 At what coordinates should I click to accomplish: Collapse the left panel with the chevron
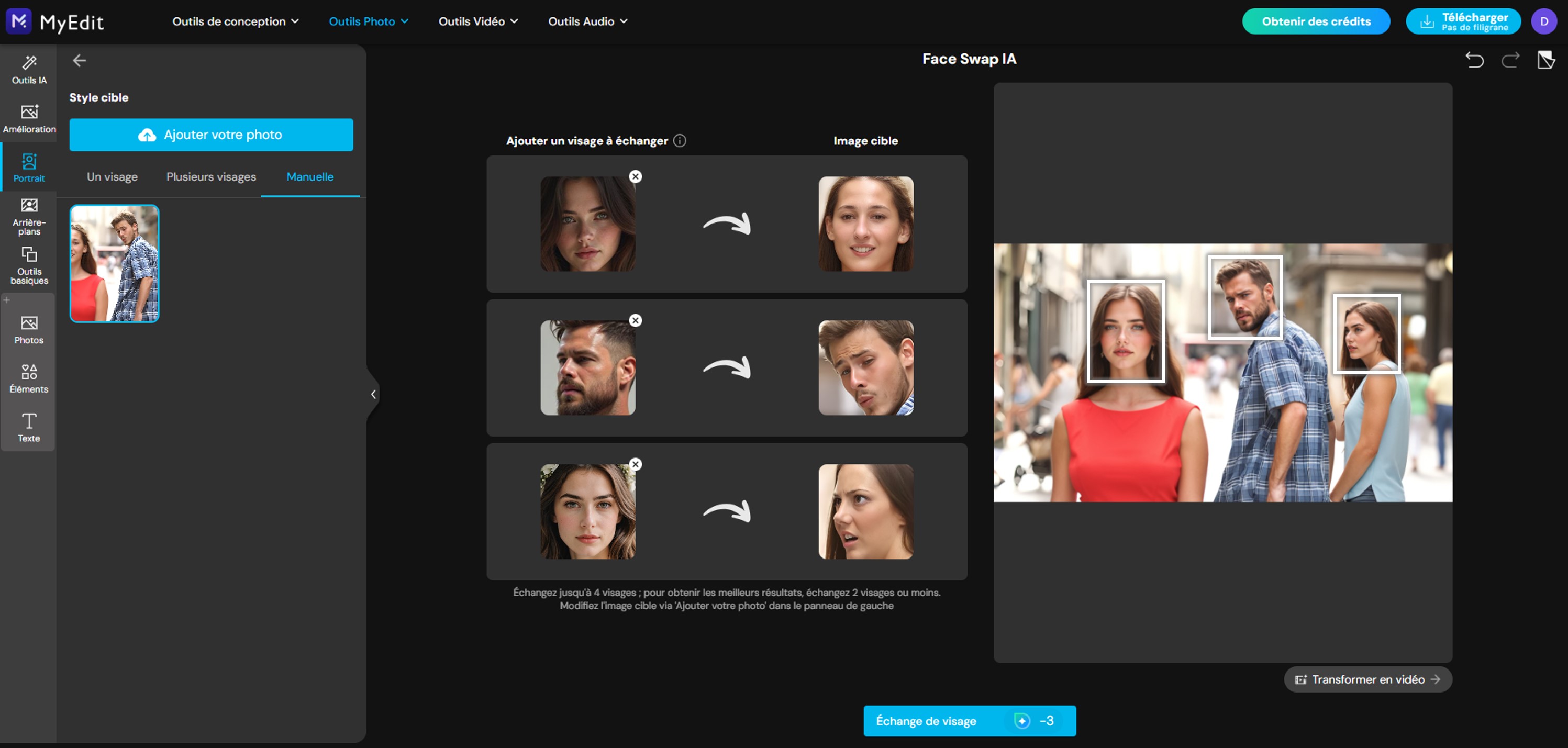tap(373, 394)
